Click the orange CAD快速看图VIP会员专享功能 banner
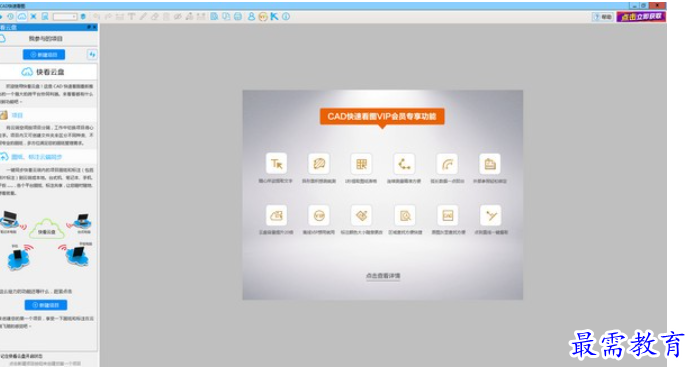The height and width of the screenshot is (376, 693). click(x=382, y=117)
